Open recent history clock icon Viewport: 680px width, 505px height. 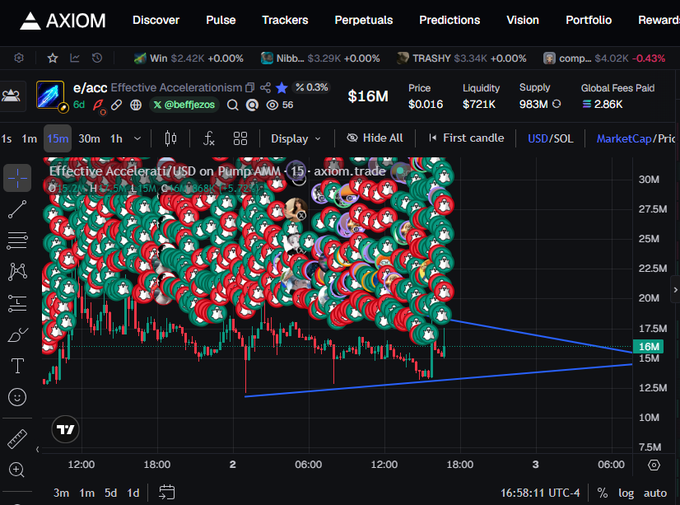(x=97, y=58)
